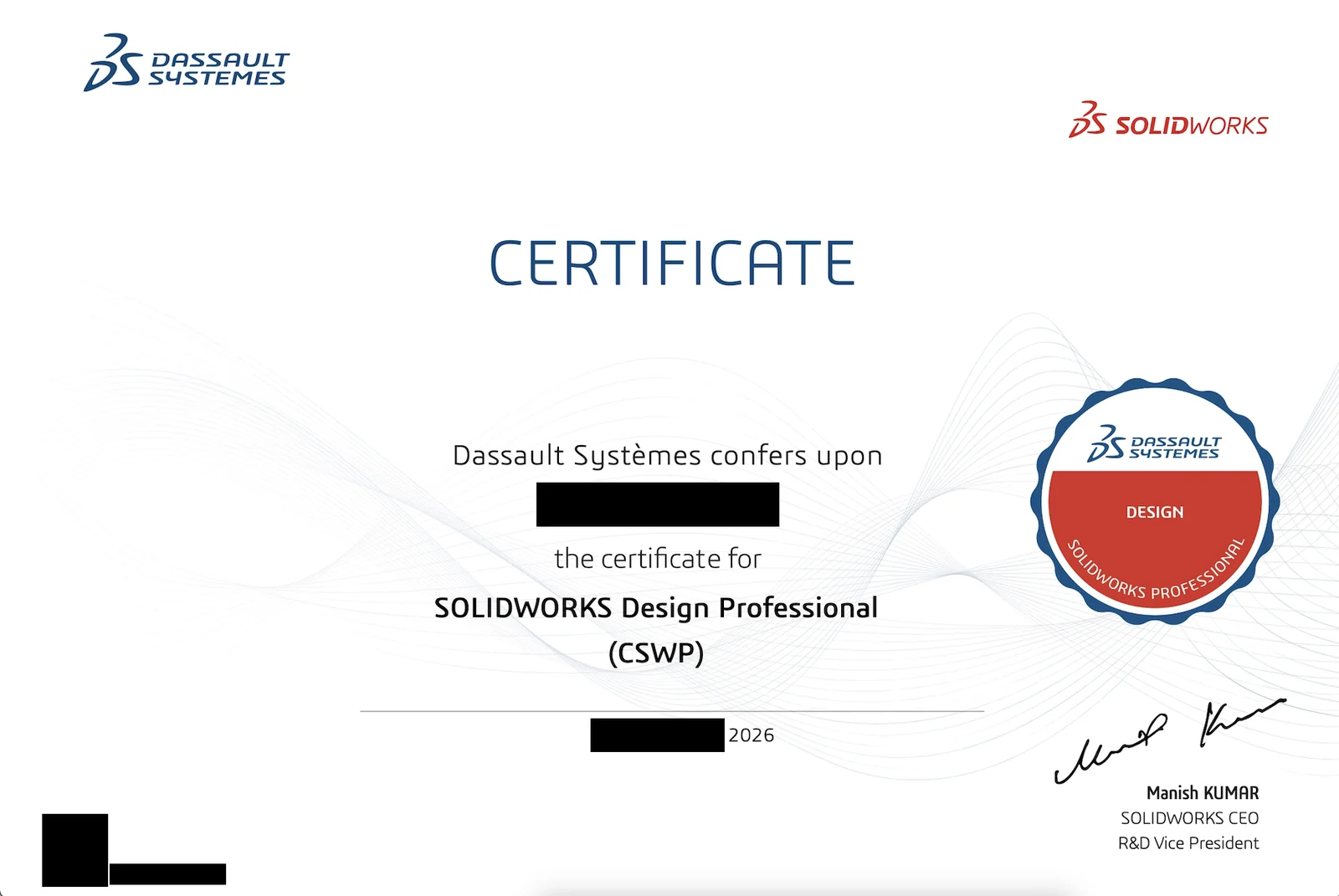The image size is (1339, 896).
Task: Click "Dassault Systèmes confers upon" text
Action: [668, 456]
